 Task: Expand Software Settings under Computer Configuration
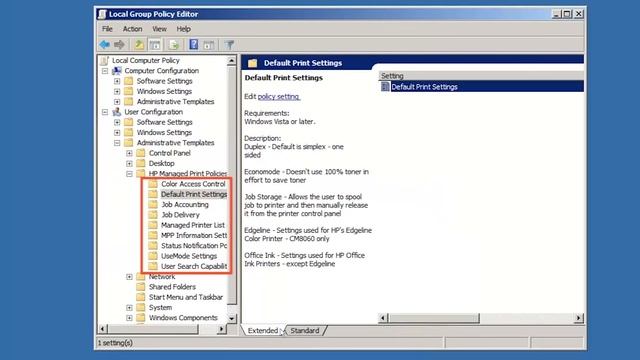click(117, 81)
